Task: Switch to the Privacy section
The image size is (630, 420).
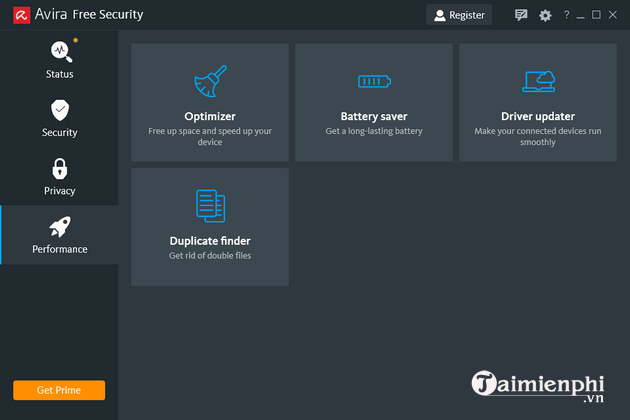Action: pyautogui.click(x=59, y=176)
